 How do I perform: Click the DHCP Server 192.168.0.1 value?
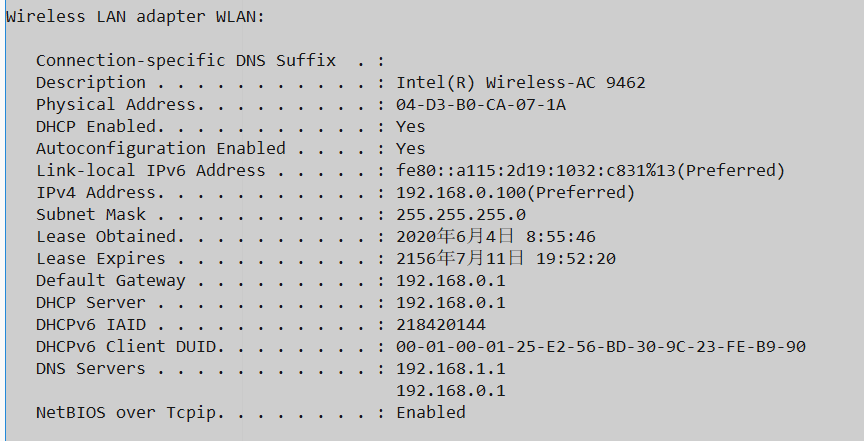[x=451, y=303]
